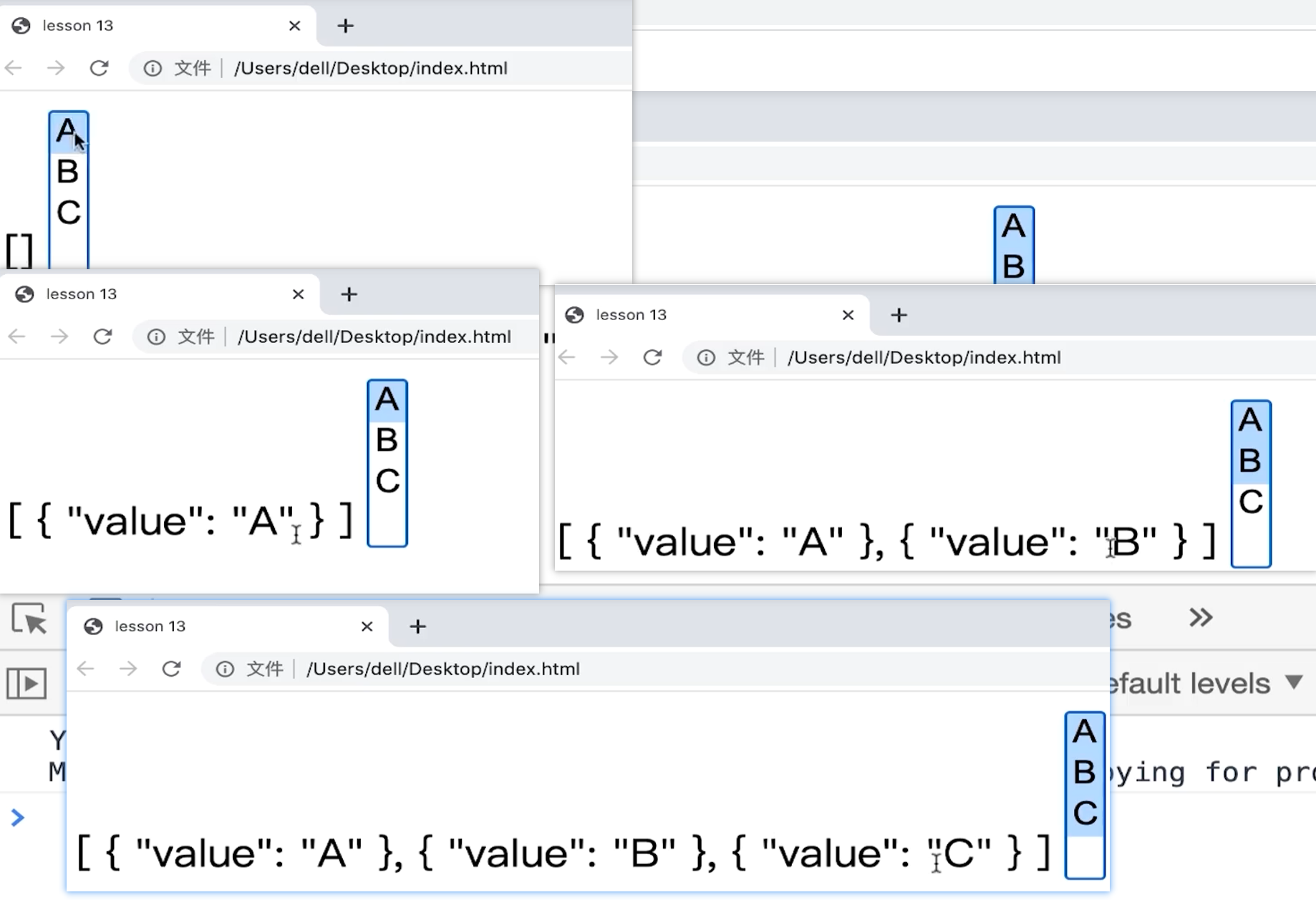Open site info icon in the empty-array window
This screenshot has height=900, width=1316.
tap(153, 68)
